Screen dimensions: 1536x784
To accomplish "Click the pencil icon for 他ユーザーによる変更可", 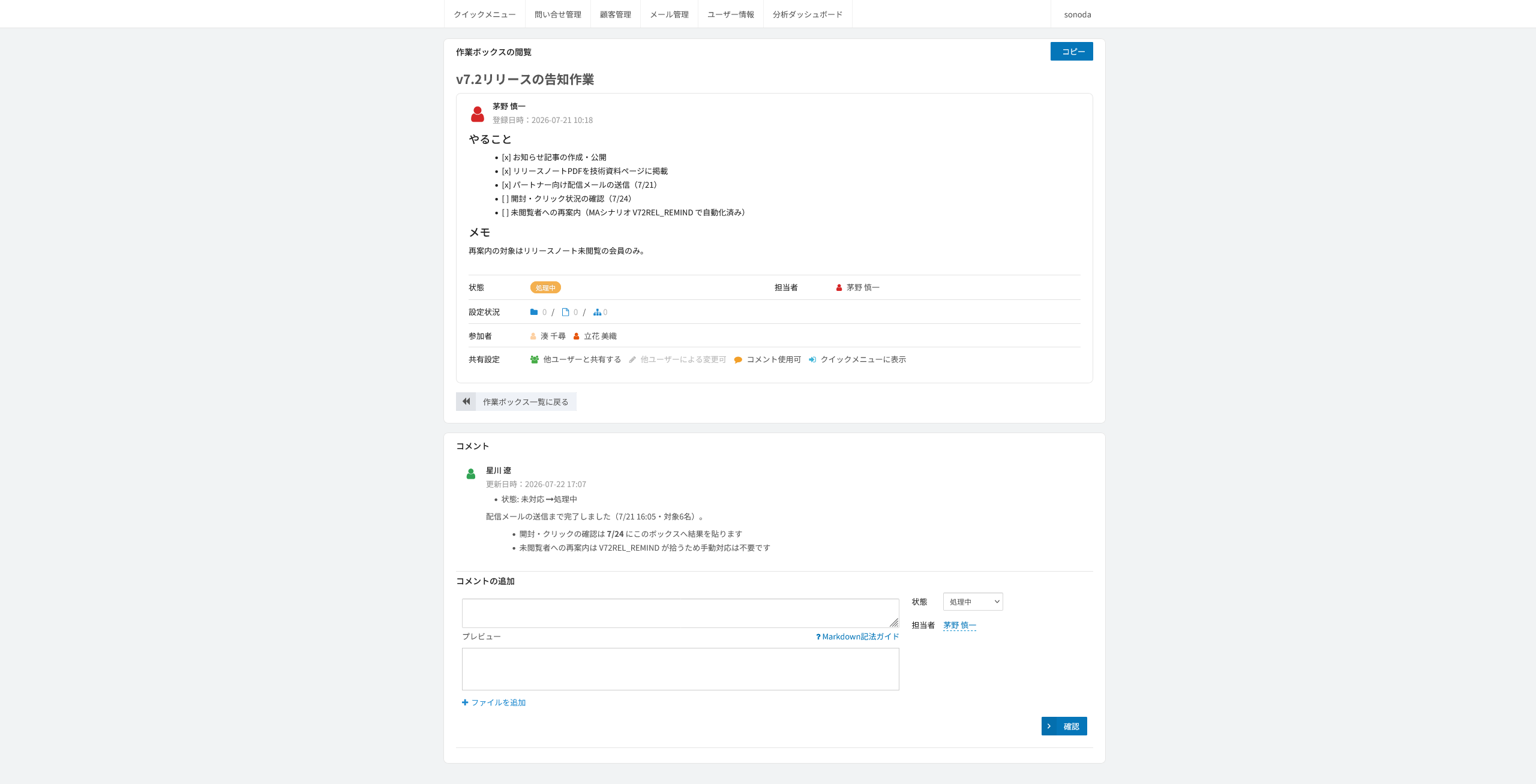I will click(632, 360).
